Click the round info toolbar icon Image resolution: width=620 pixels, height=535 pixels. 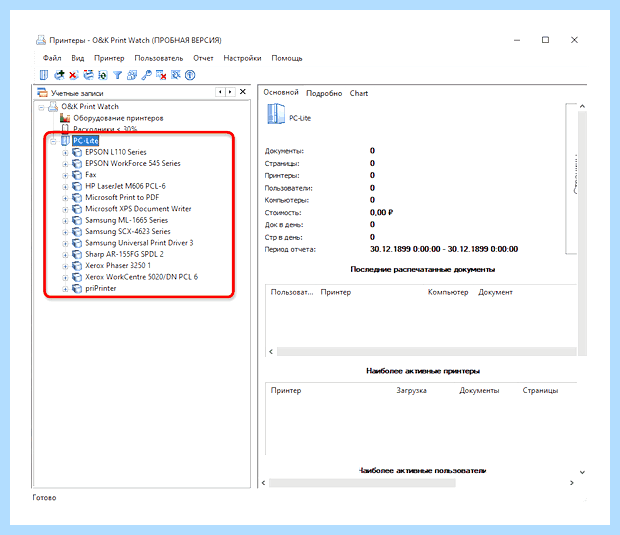click(x=190, y=75)
